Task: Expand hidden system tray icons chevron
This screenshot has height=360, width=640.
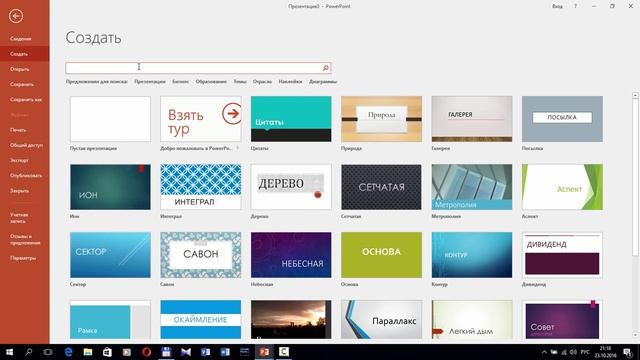Action: point(544,352)
